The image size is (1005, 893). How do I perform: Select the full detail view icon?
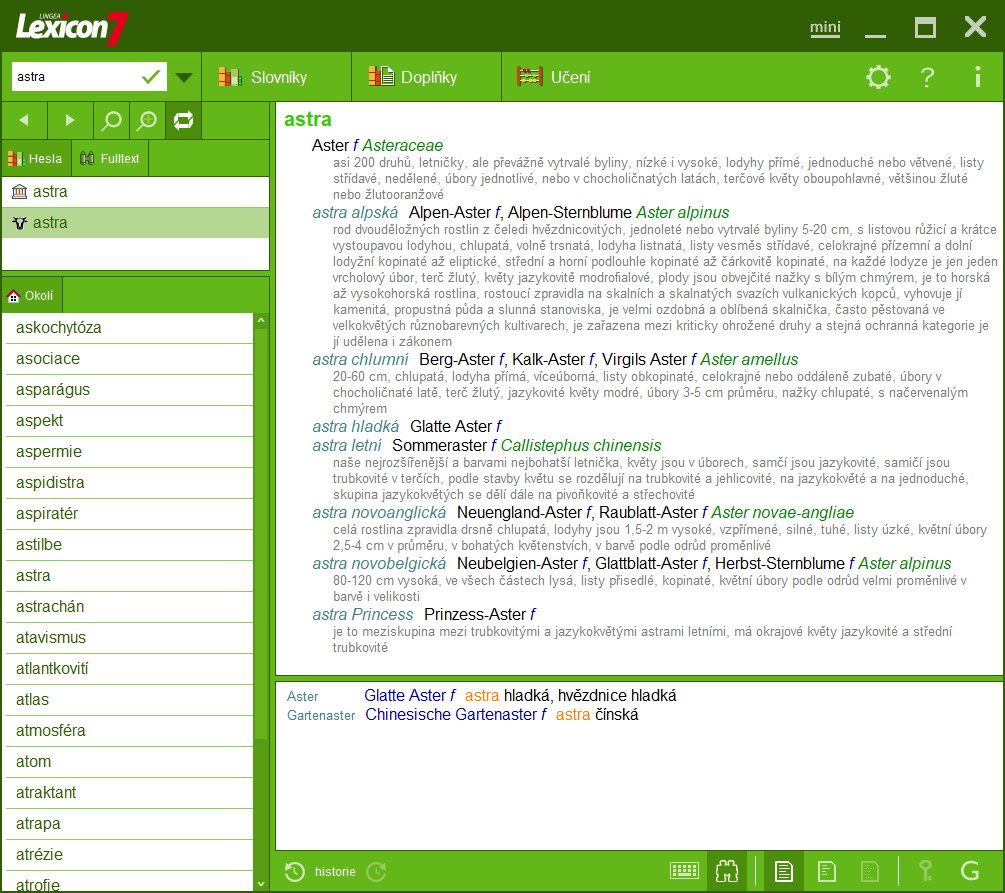coord(783,871)
